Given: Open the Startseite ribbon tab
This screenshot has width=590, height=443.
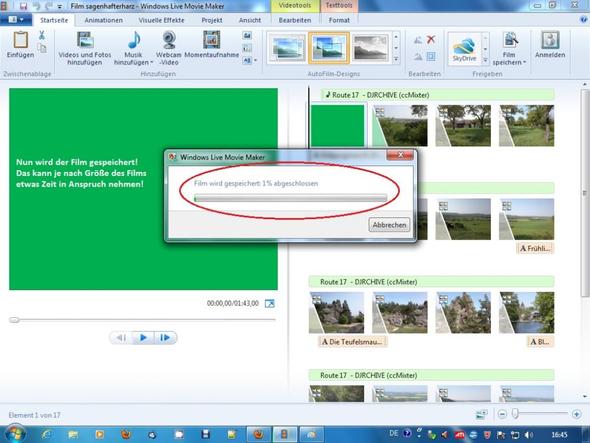Looking at the screenshot, I should [54, 20].
